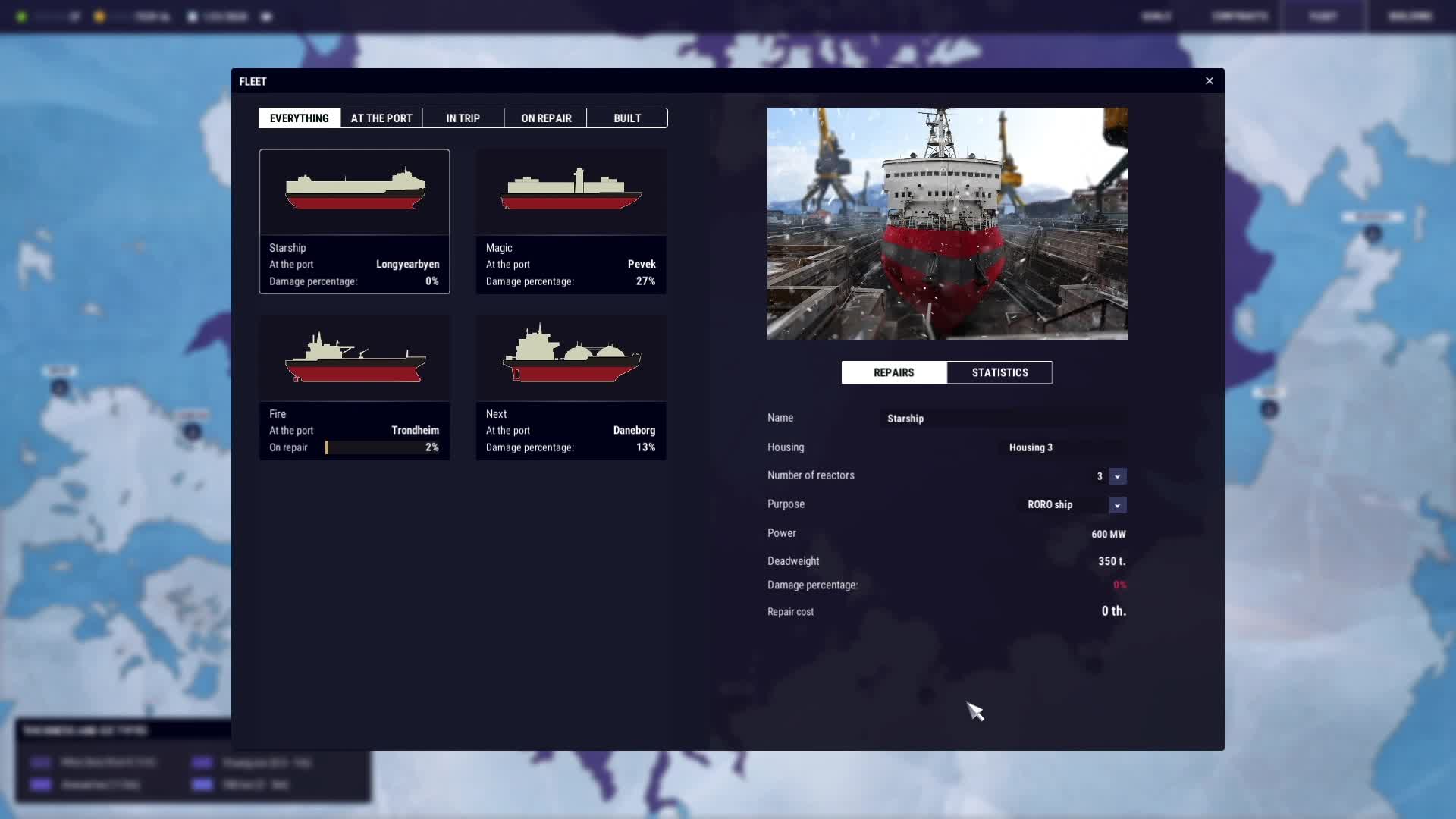Select the Fire tanker ship card
The image size is (1456, 819).
[x=354, y=358]
